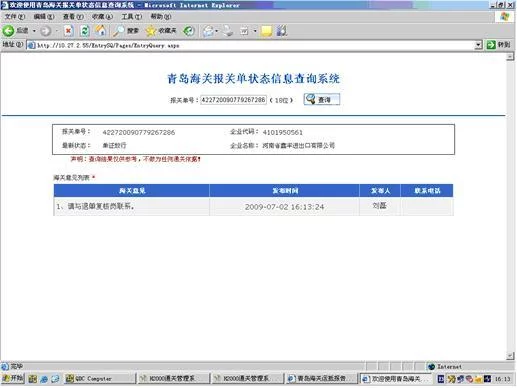Print the page using the printer icon
517x388 pixels.
click(x=228, y=31)
